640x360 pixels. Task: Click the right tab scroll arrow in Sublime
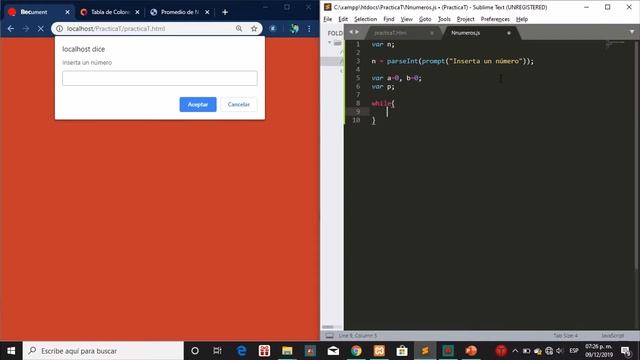tap(357, 32)
